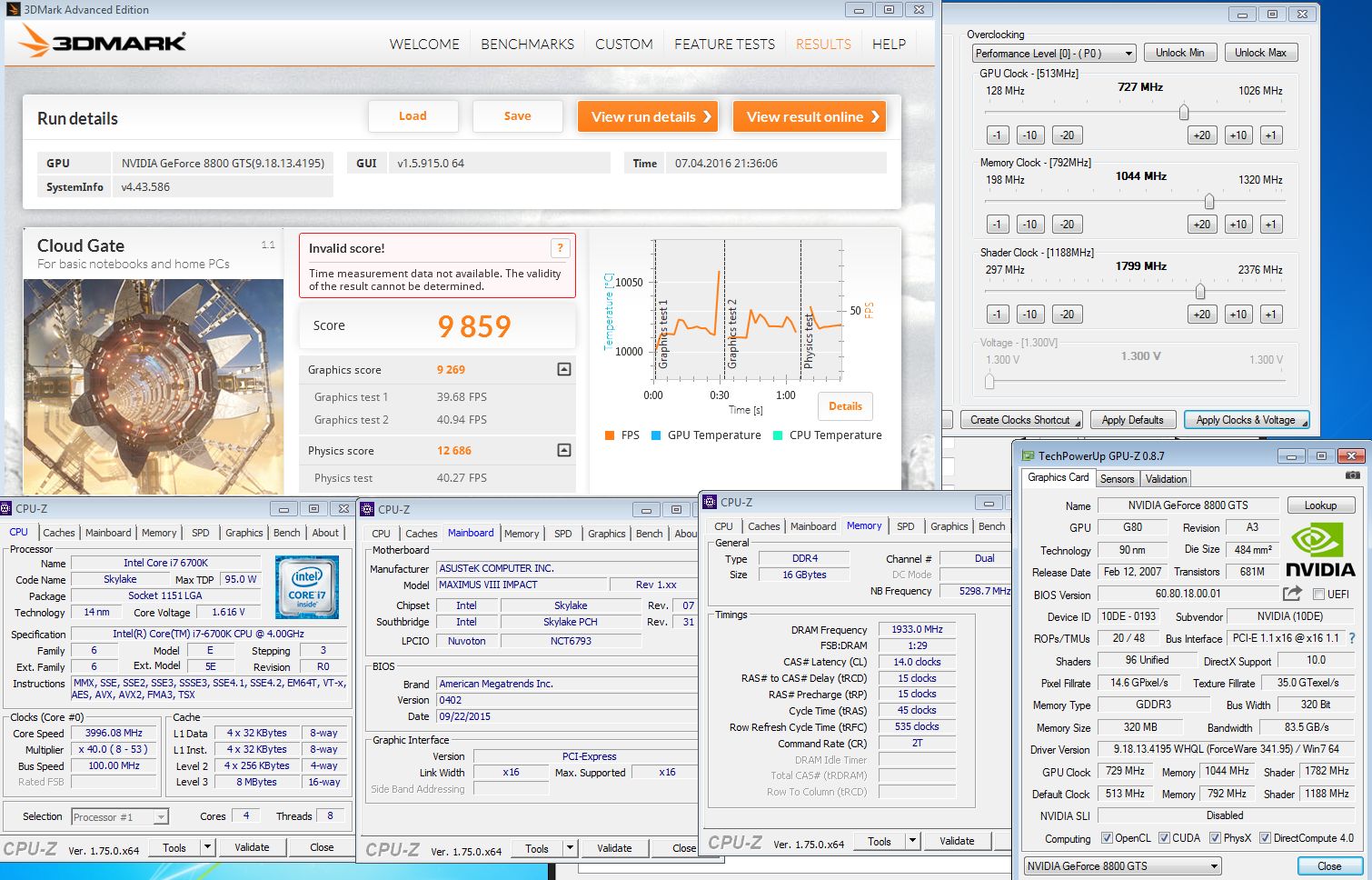Click Bus Interface question mark in GPU-Z
1372x880 pixels.
(1351, 638)
